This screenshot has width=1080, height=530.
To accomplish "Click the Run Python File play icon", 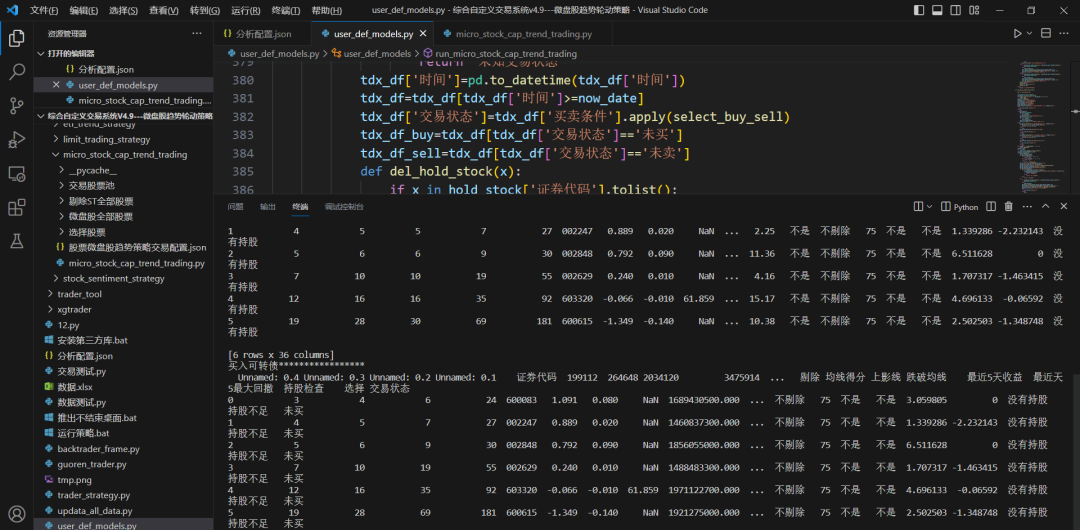I will click(1017, 33).
